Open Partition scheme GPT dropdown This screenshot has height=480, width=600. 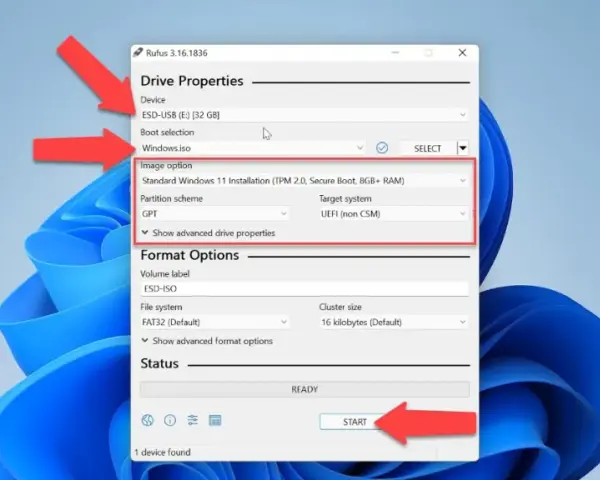215,214
